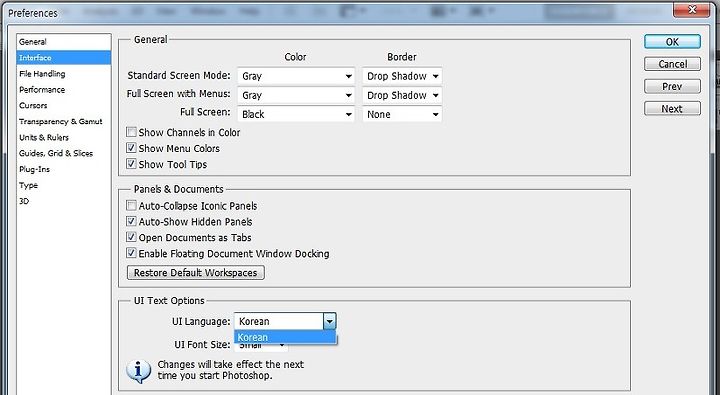Disable Auto-Show Hidden Panels
The width and height of the screenshot is (720, 395).
click(131, 221)
